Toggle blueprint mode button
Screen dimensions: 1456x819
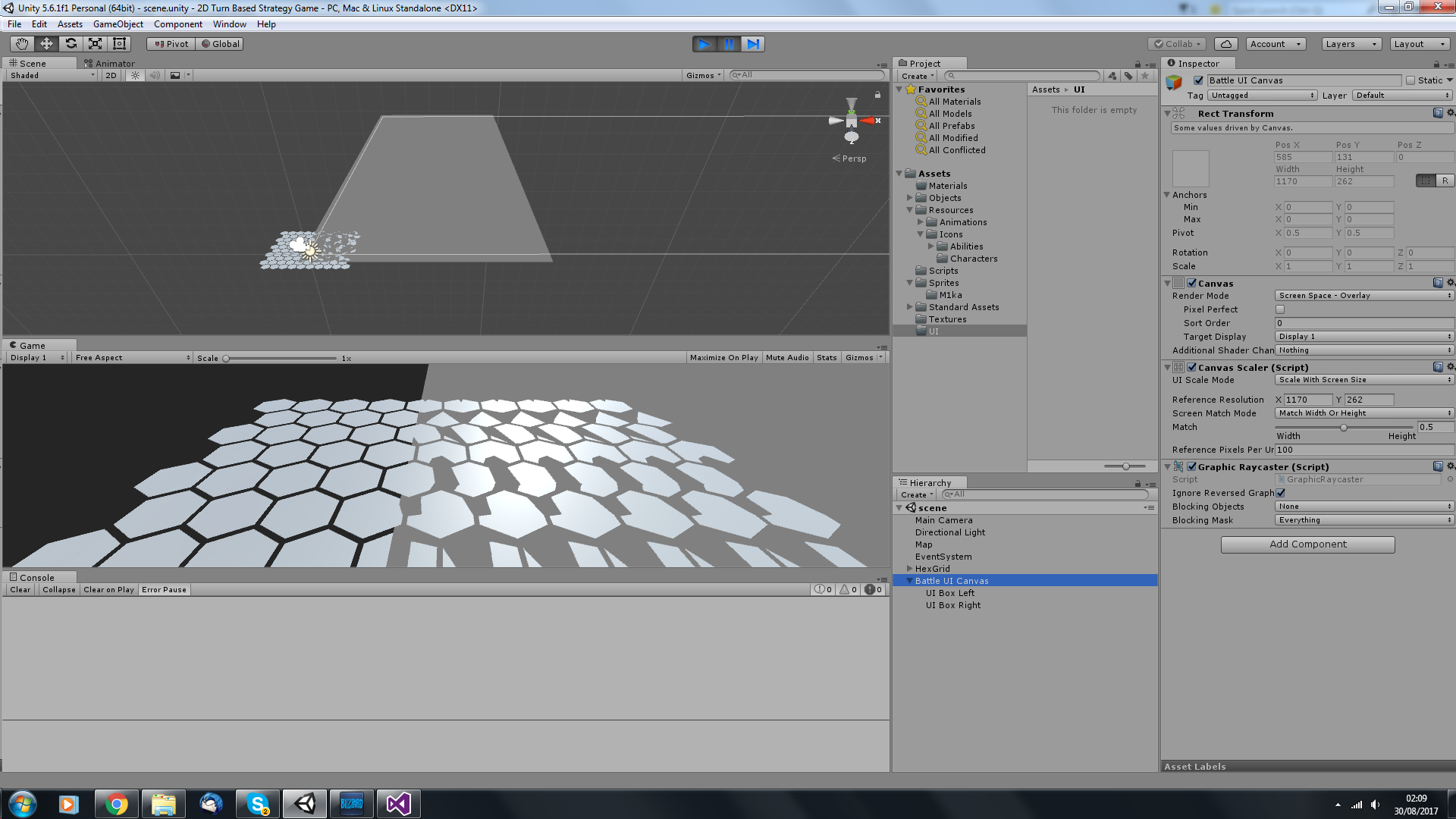point(1426,180)
